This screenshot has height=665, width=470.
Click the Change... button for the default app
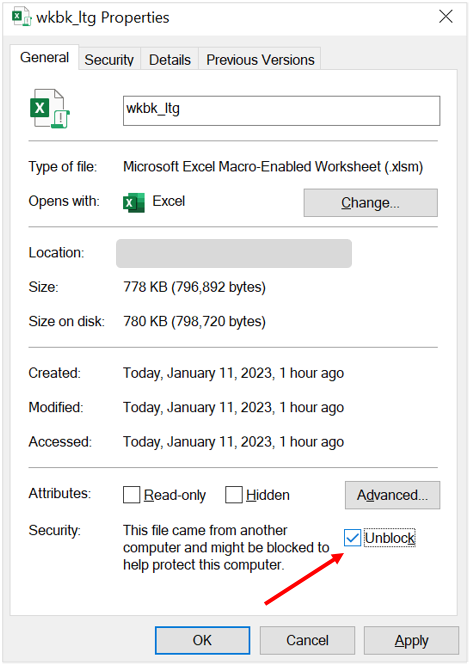point(370,203)
